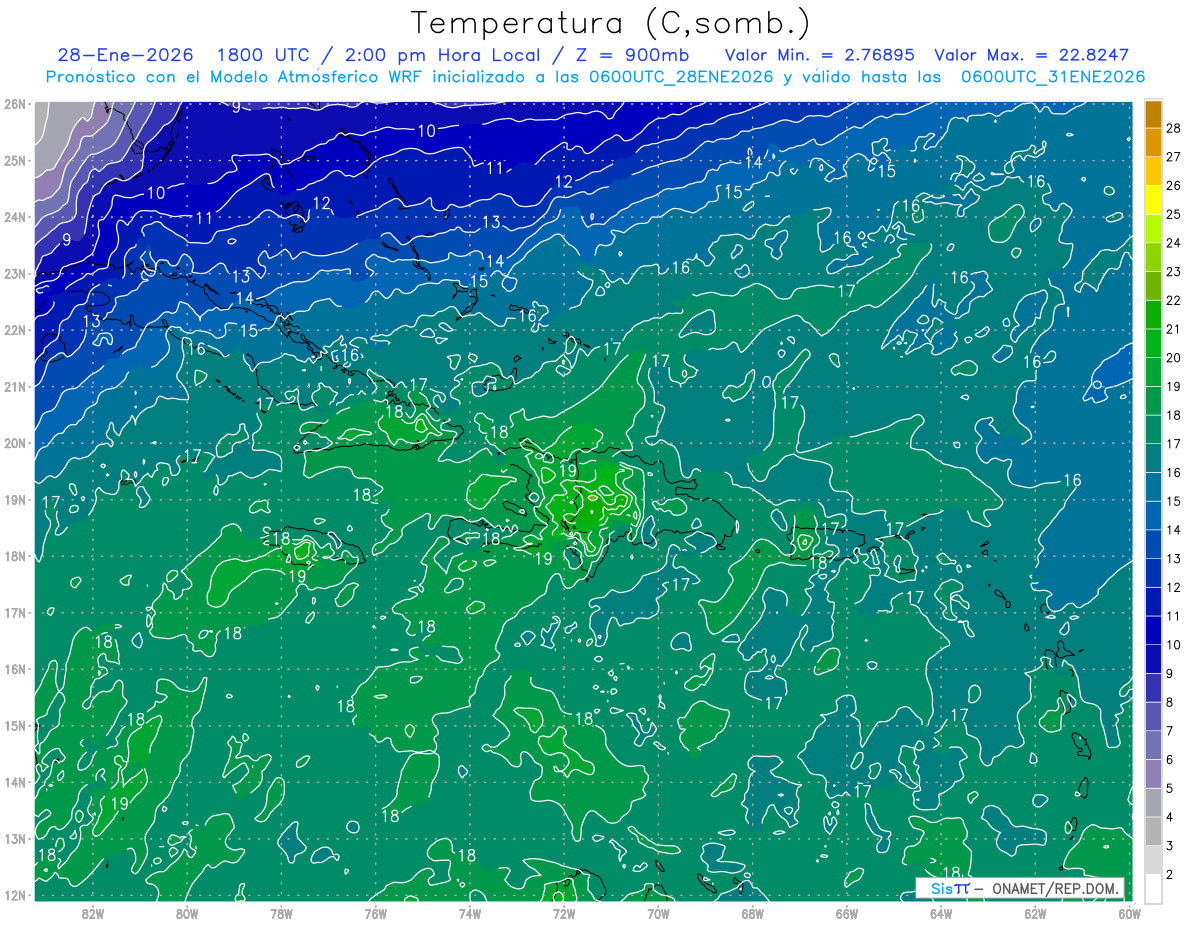Click the 22N latitude axis label
This screenshot has height=927, width=1200.
click(15, 330)
